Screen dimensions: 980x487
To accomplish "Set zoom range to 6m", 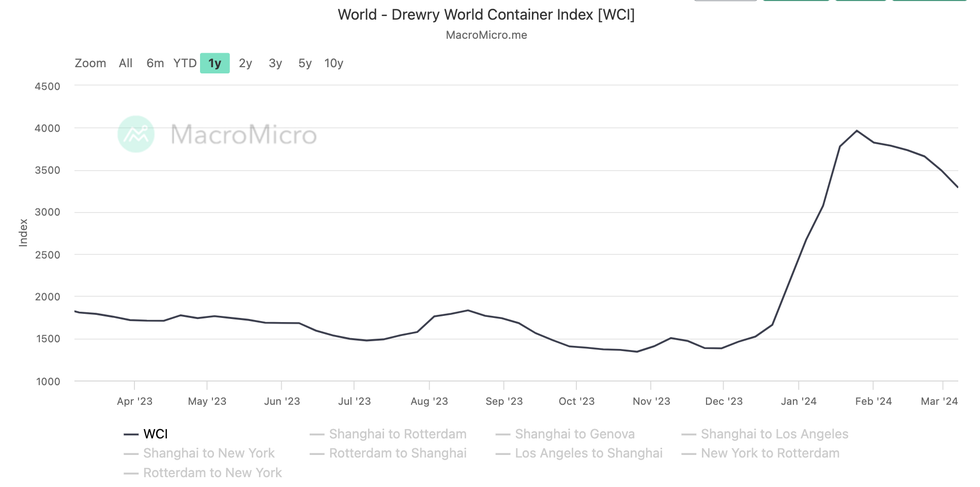I will pyautogui.click(x=155, y=63).
